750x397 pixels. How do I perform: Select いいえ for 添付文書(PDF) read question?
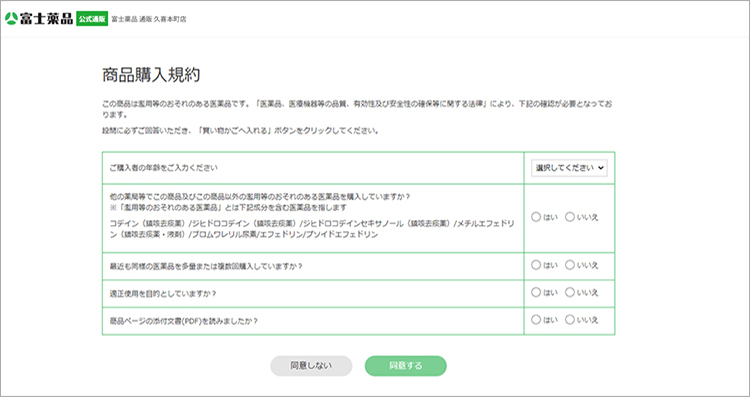pos(570,320)
